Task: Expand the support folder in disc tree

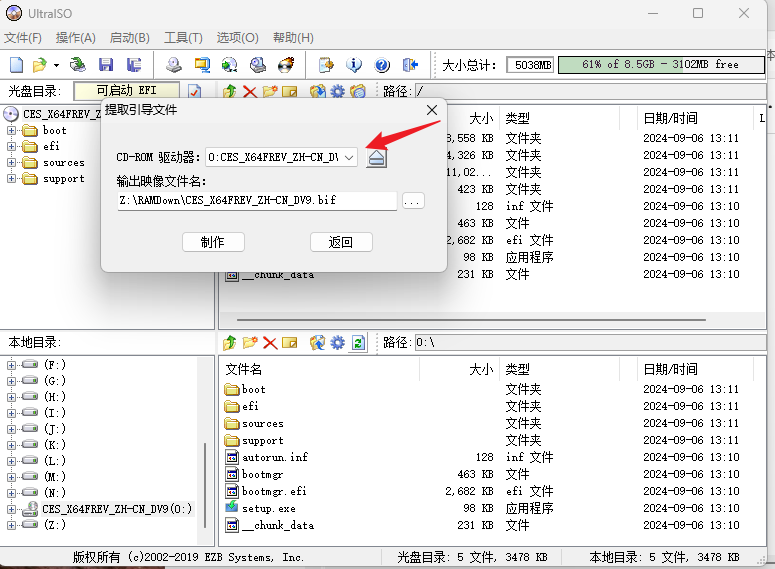Action: [11, 178]
